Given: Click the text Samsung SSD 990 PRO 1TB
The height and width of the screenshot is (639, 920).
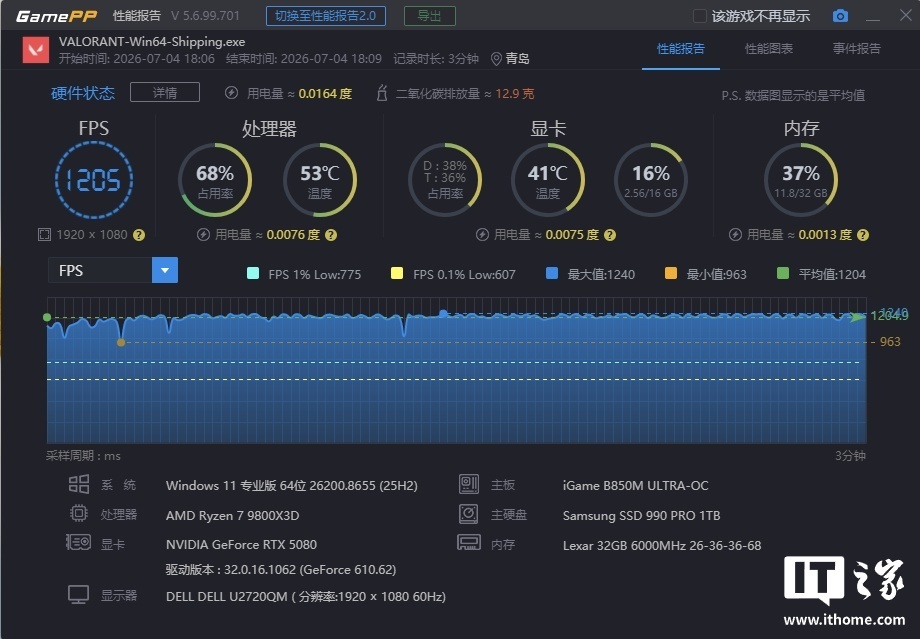Looking at the screenshot, I should coord(641,515).
